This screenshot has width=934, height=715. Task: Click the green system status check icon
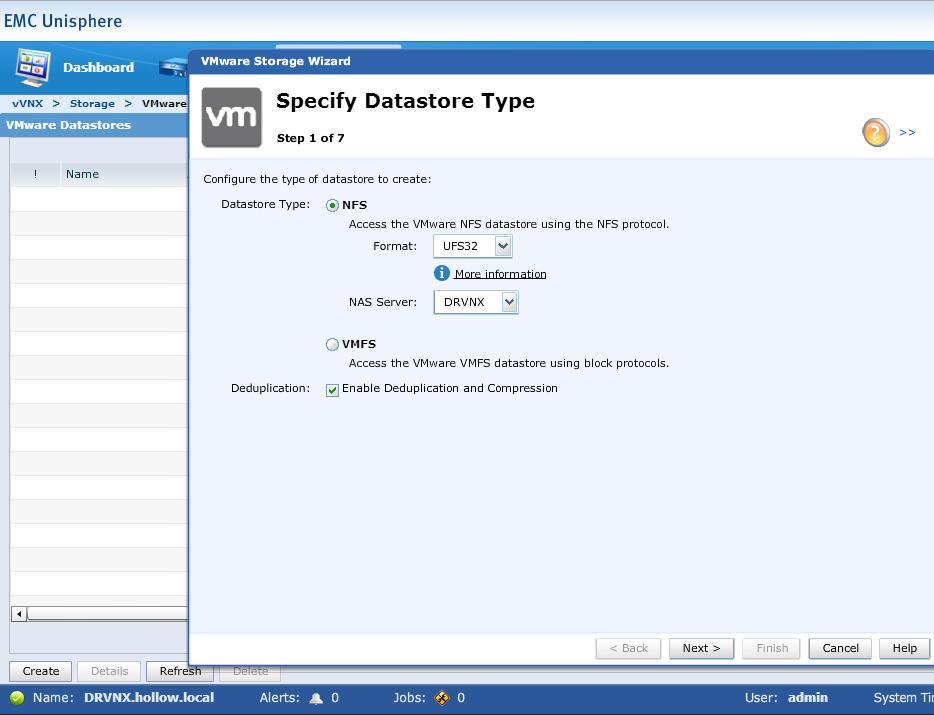(17, 698)
